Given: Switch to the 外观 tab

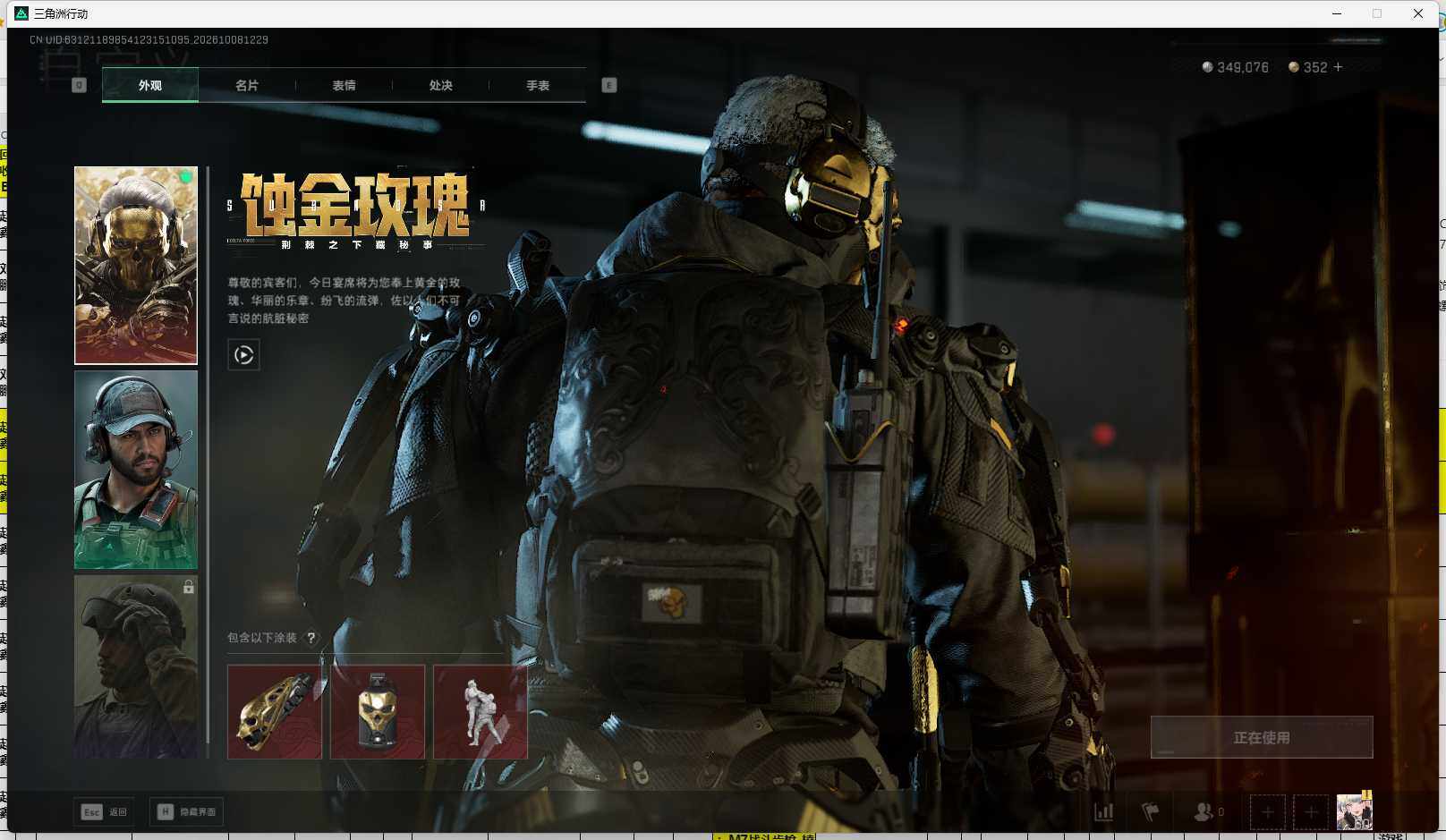Looking at the screenshot, I should 150,85.
